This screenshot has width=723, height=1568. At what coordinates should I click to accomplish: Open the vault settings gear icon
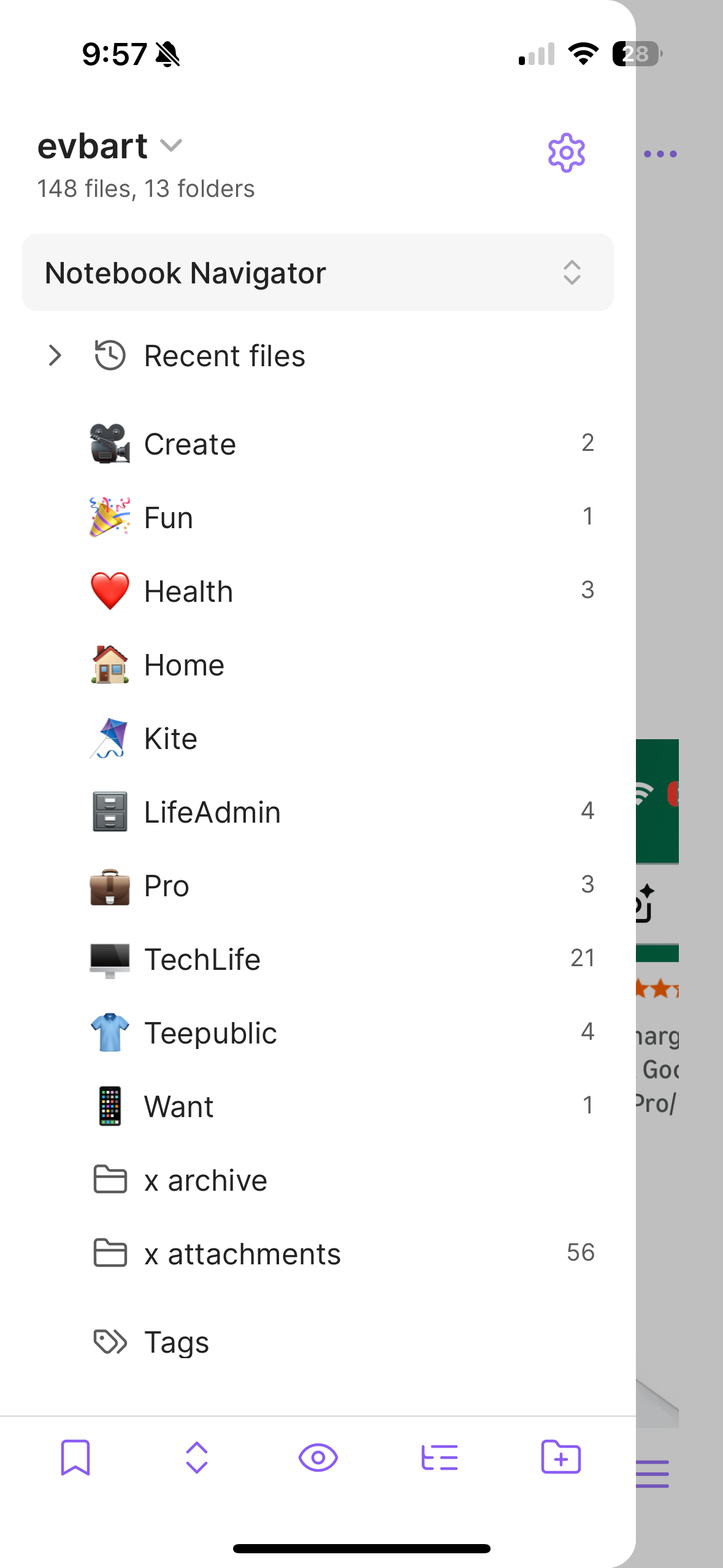[566, 153]
